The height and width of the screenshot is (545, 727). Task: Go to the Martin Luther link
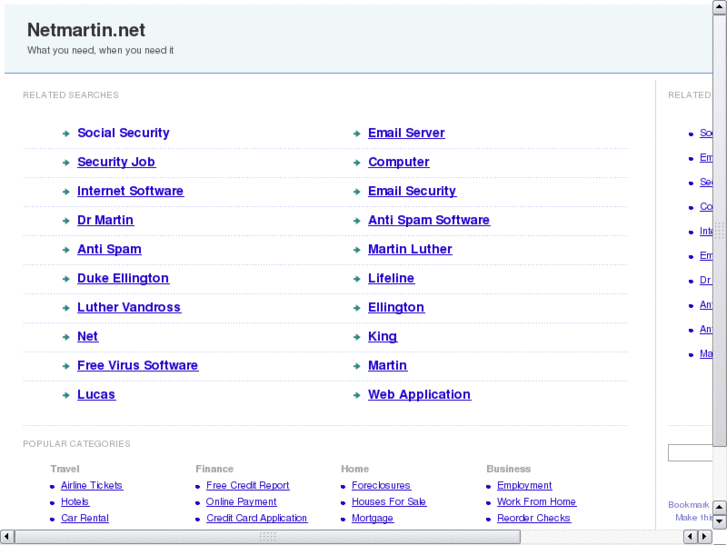click(x=409, y=249)
